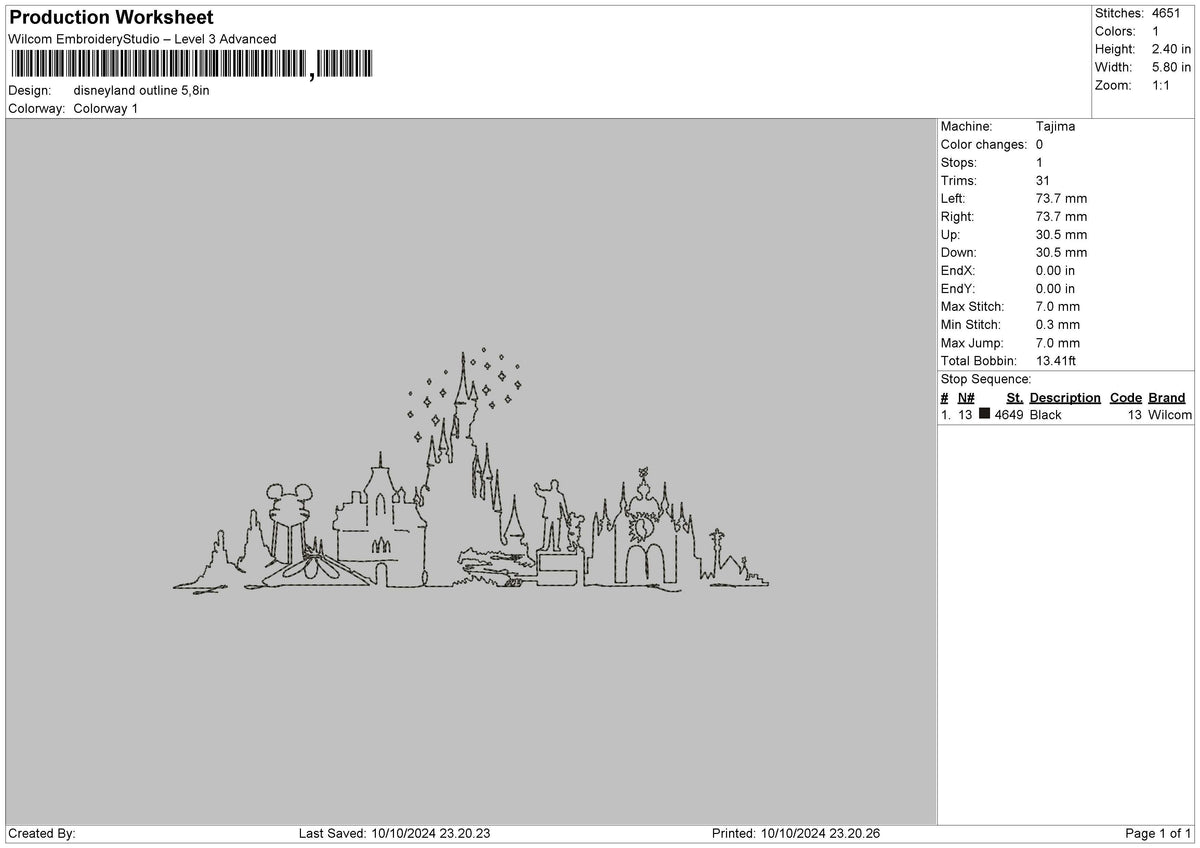Viewport: 1200px width, 848px height.
Task: Click the 'Black' thread description
Action: point(1046,414)
